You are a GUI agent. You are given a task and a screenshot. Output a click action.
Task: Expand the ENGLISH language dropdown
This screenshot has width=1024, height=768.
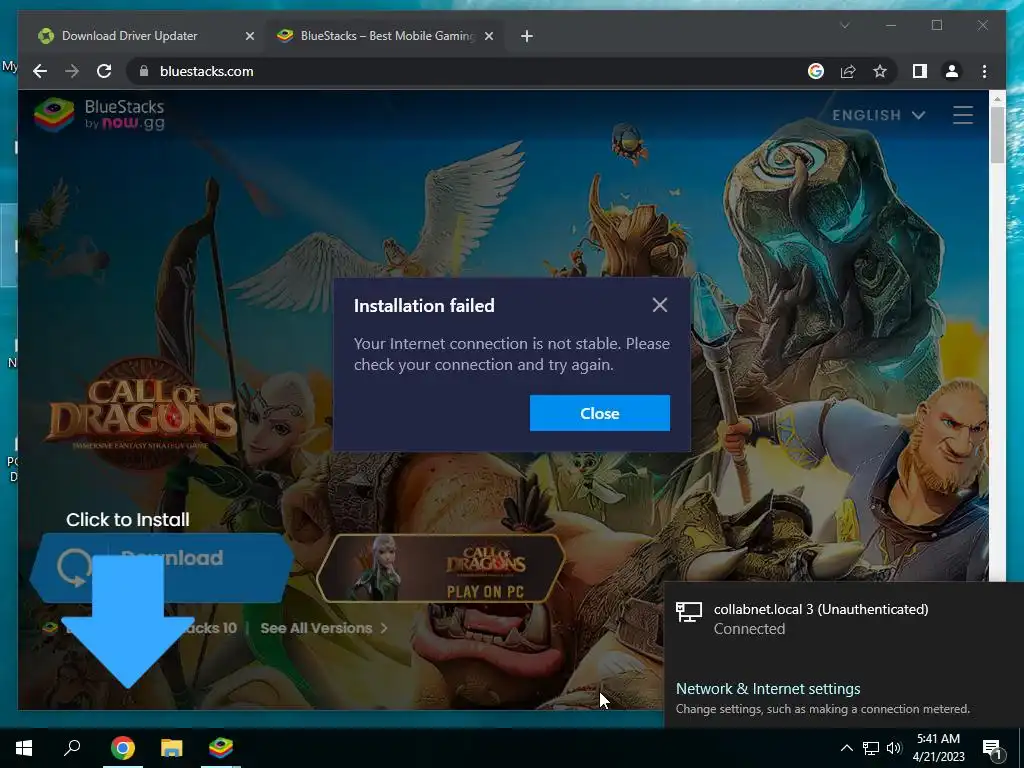point(878,115)
